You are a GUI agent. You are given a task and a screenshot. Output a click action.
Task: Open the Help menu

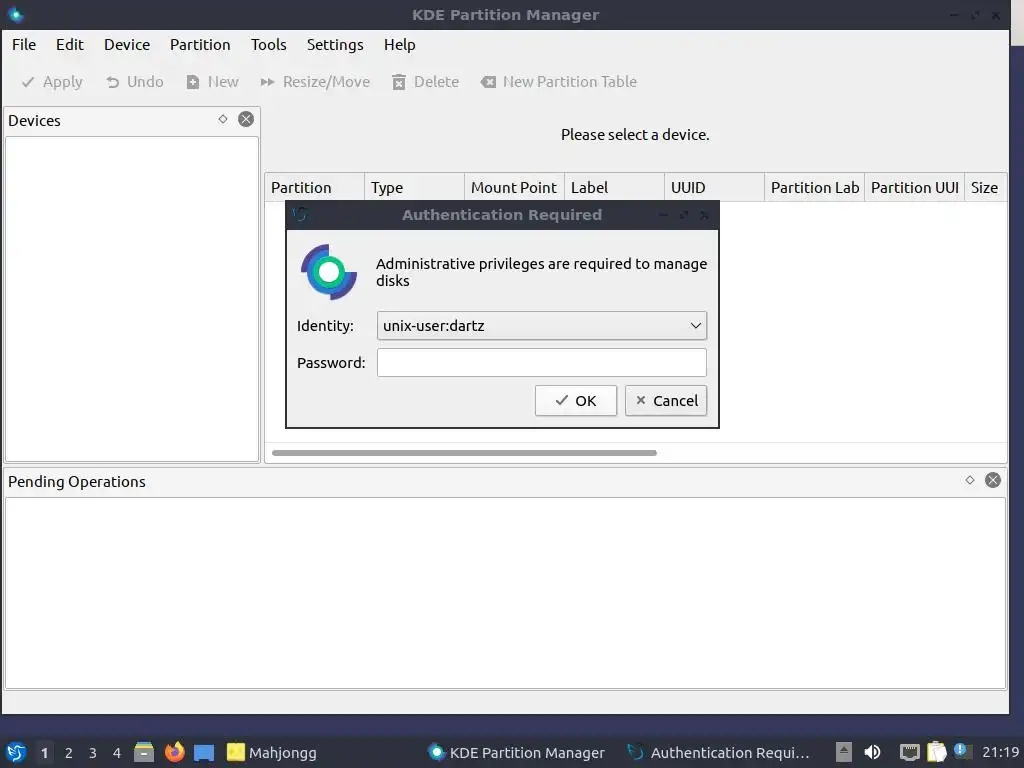click(x=399, y=44)
